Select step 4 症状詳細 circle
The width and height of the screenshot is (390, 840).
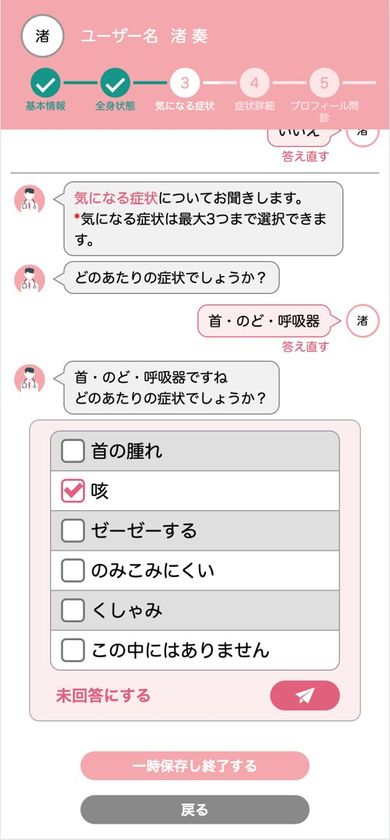[x=254, y=83]
